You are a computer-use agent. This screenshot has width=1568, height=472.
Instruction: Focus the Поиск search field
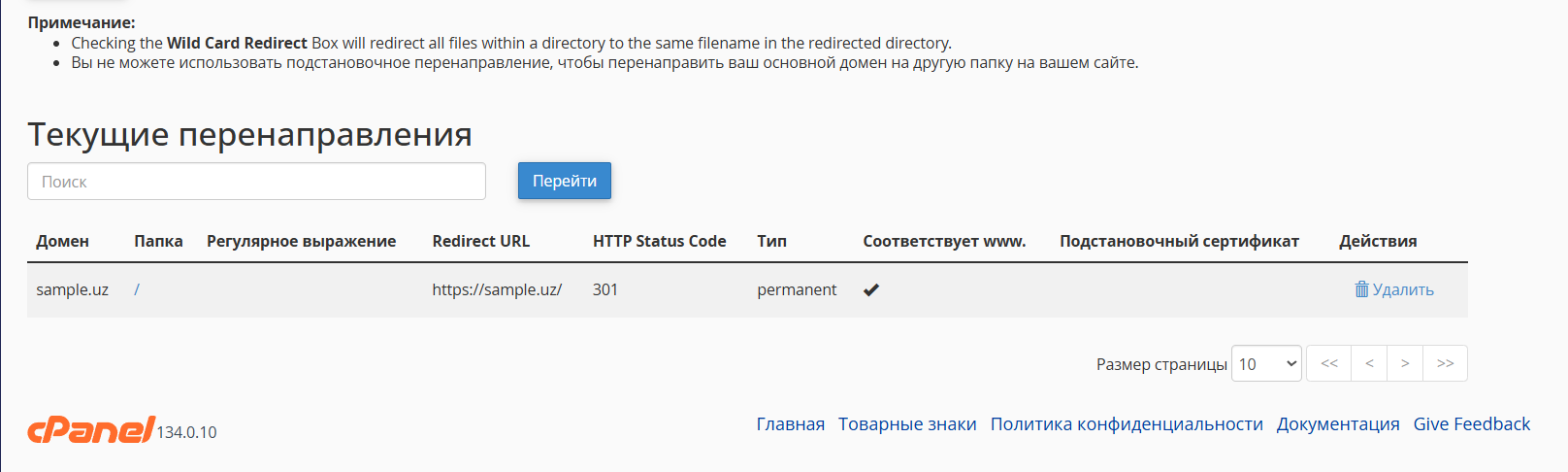click(256, 182)
